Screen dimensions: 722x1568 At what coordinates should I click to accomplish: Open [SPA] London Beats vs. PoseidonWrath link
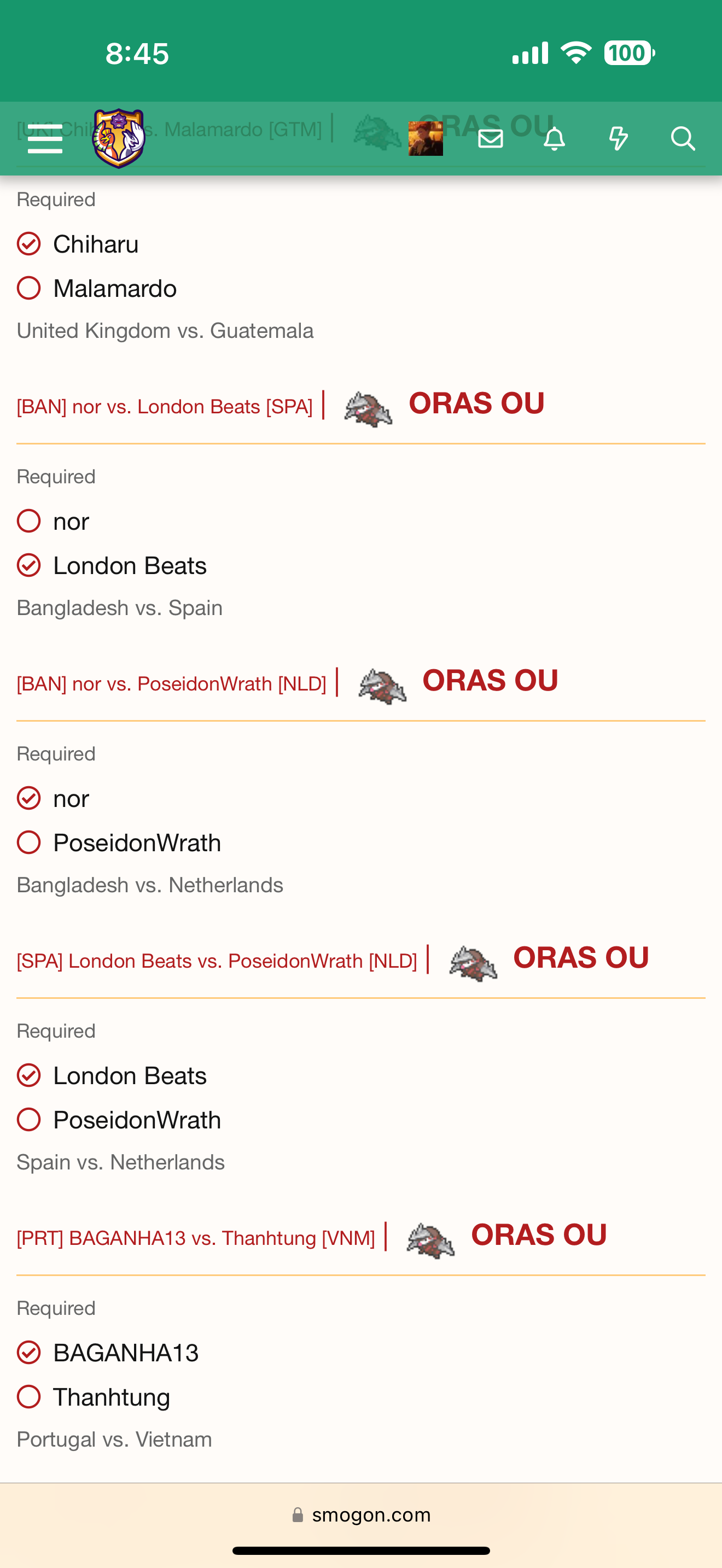(217, 961)
